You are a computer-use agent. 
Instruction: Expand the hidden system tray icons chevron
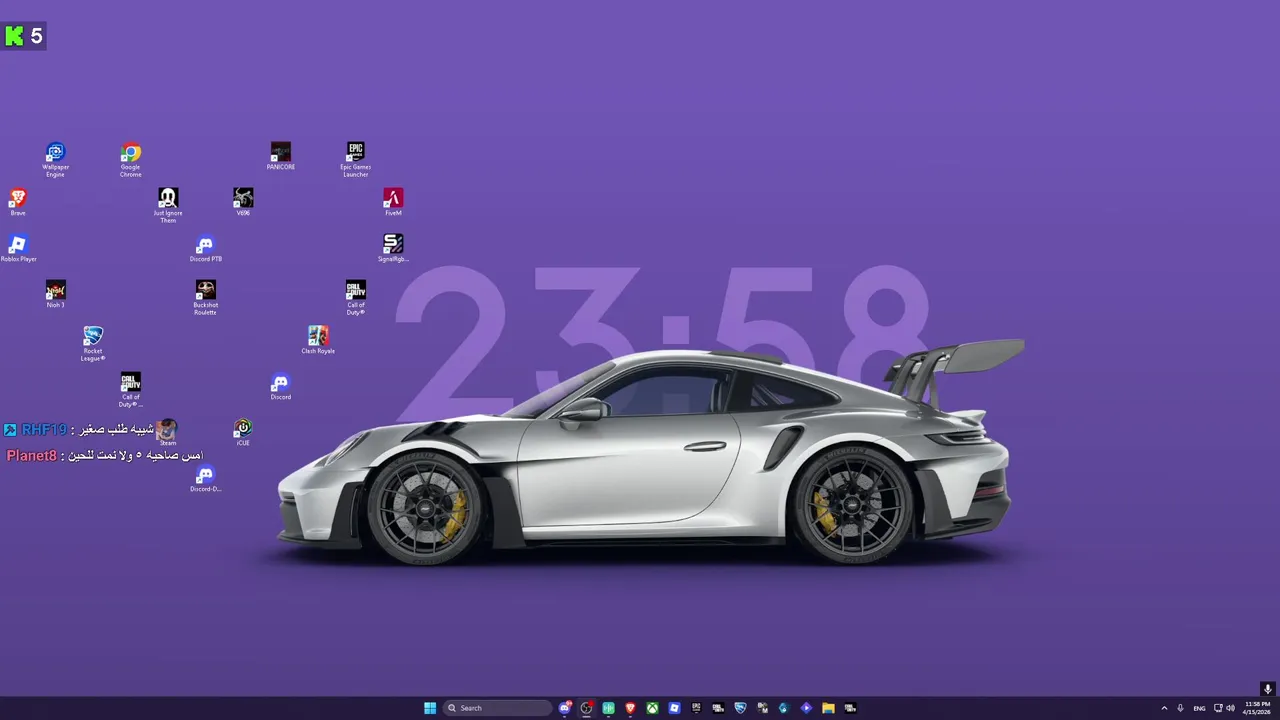(x=1164, y=708)
